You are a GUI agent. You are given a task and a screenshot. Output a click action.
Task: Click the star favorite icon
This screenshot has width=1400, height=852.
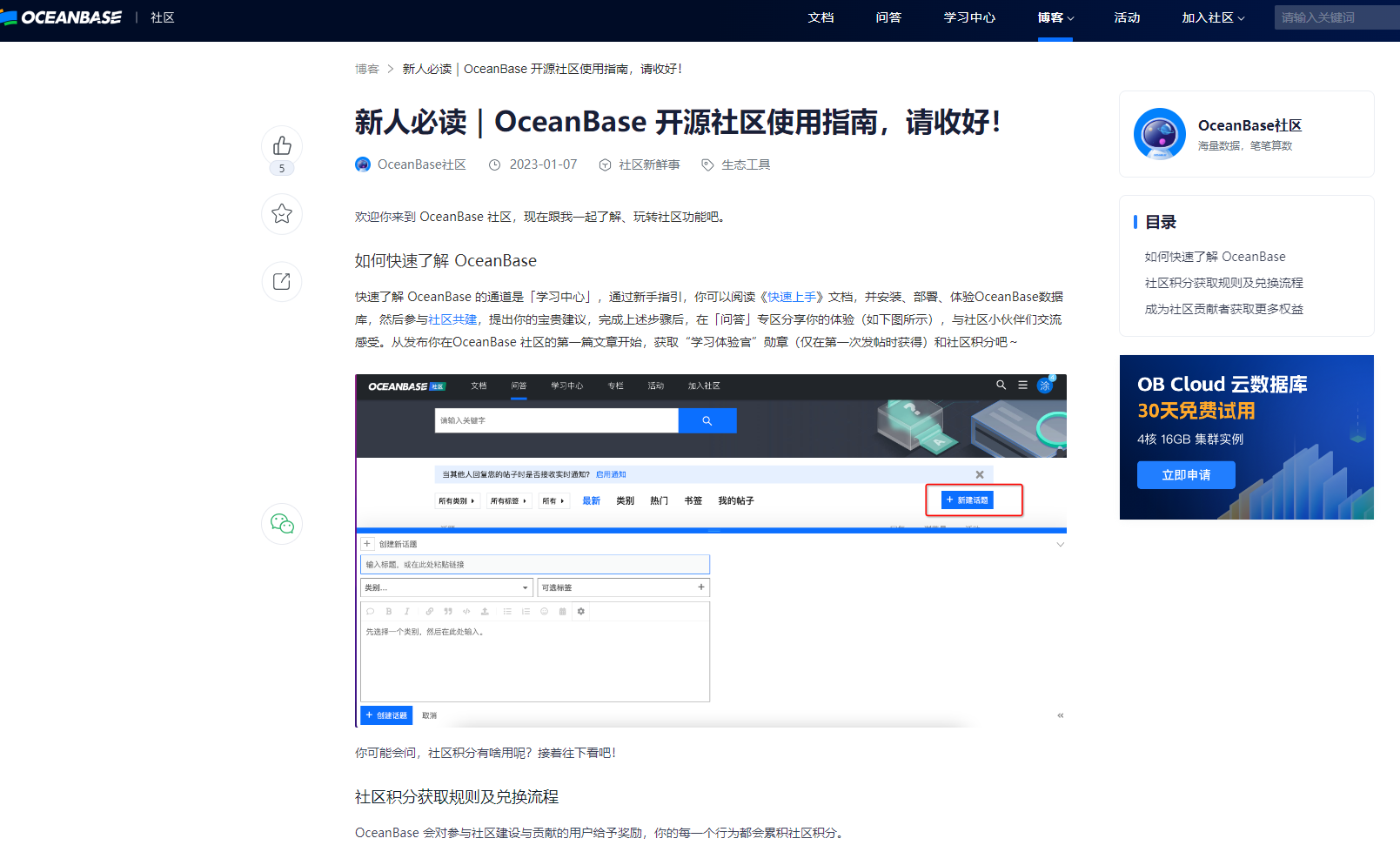tap(282, 213)
